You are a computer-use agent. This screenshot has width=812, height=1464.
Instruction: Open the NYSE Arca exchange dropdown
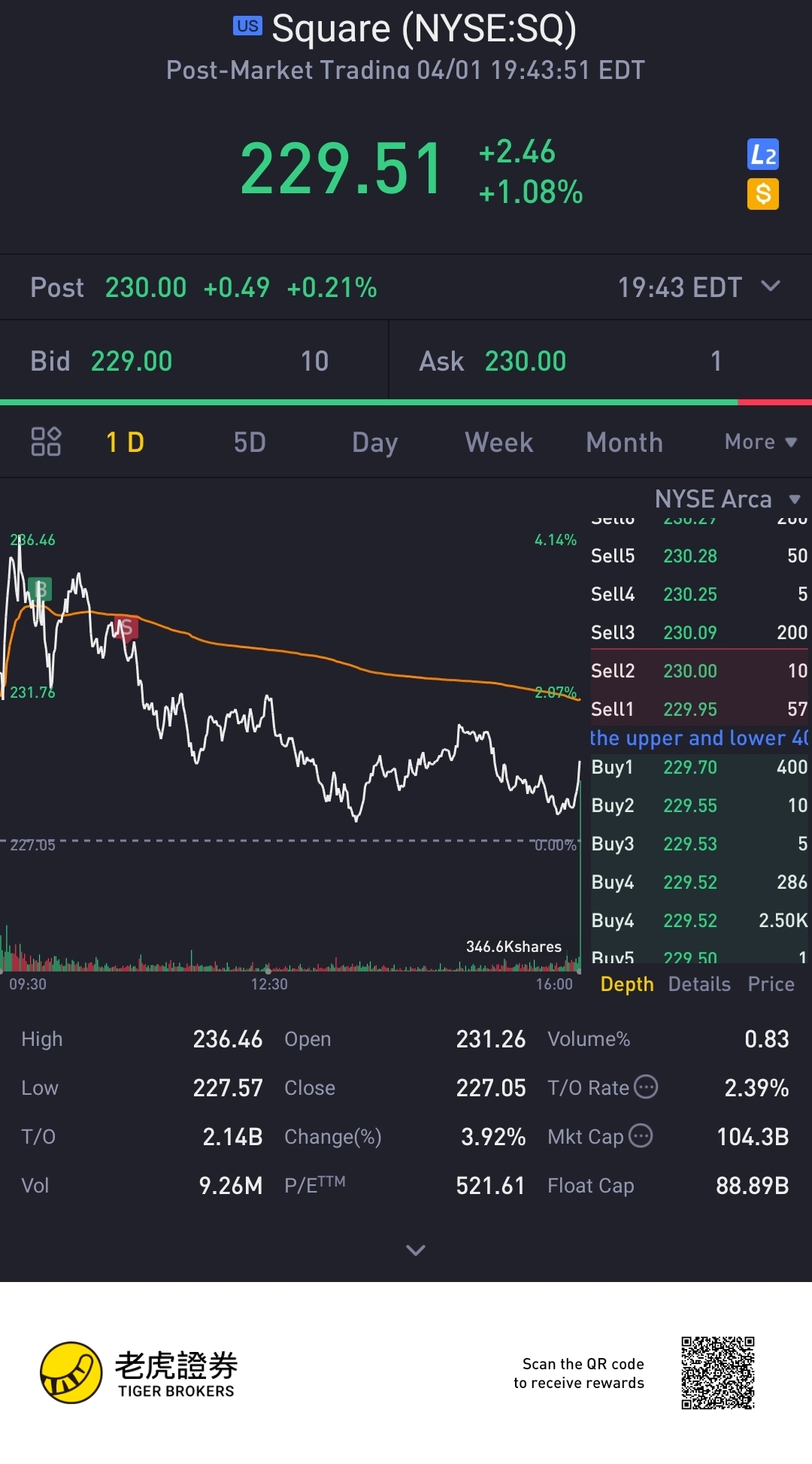pyautogui.click(x=728, y=499)
